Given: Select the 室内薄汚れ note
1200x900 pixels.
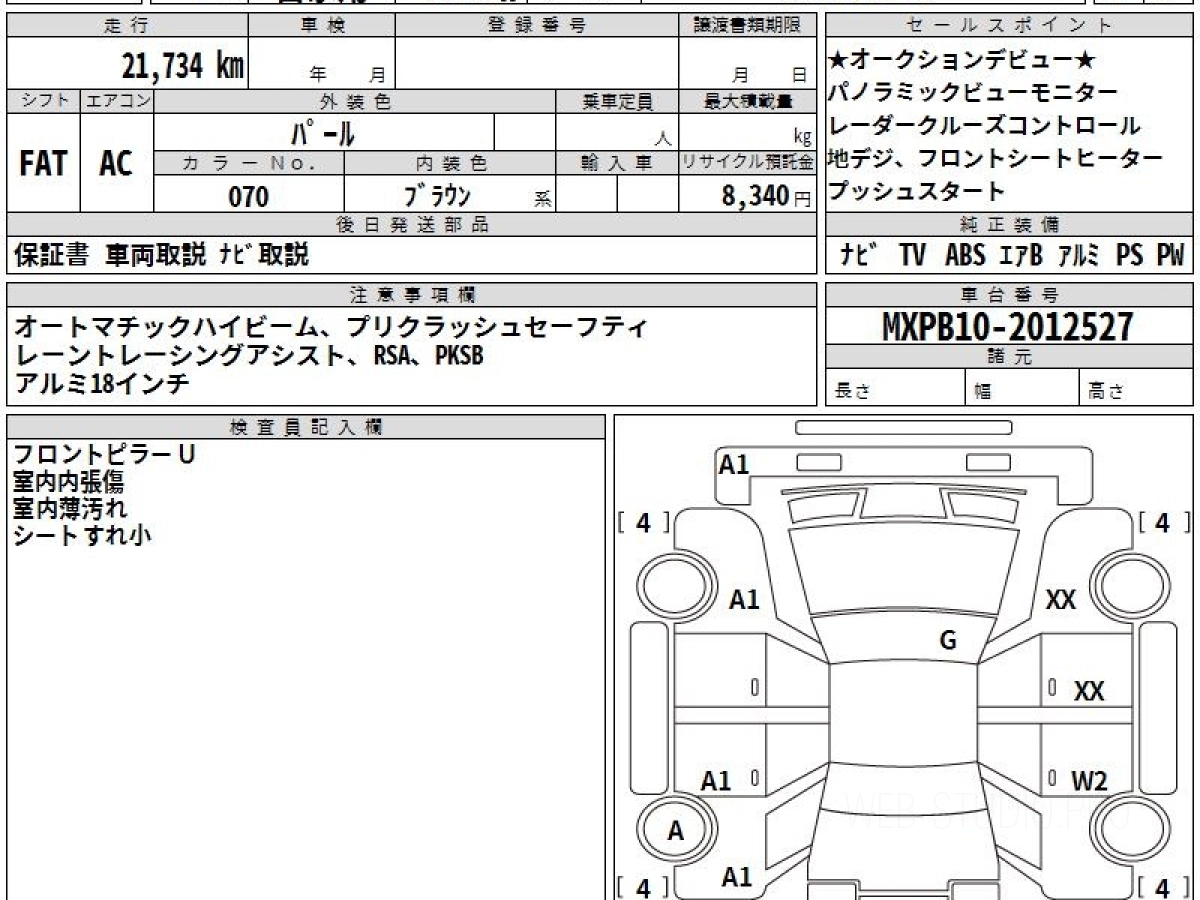Looking at the screenshot, I should [x=69, y=508].
